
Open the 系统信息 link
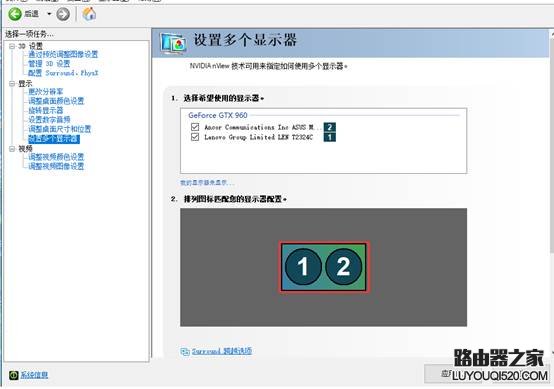coord(34,375)
